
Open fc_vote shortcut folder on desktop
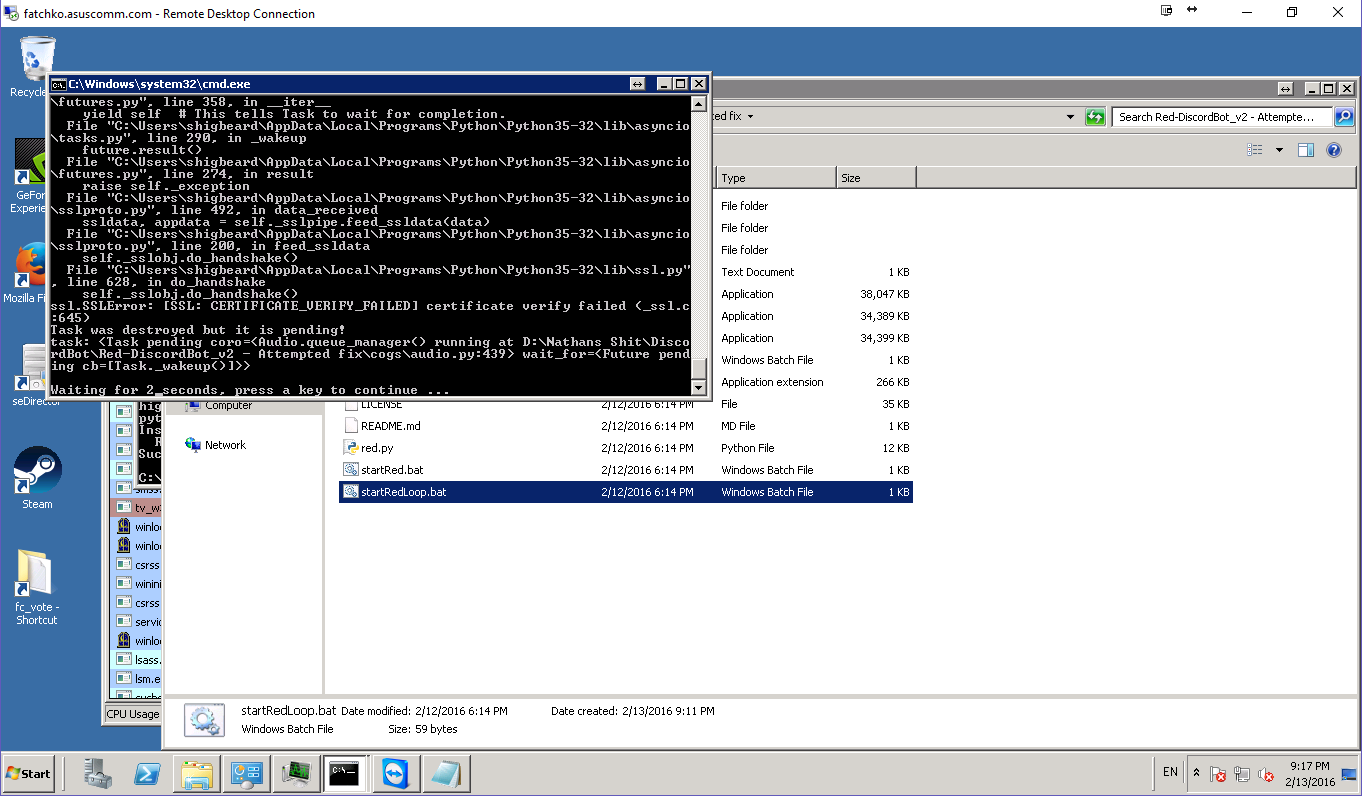tap(37, 588)
